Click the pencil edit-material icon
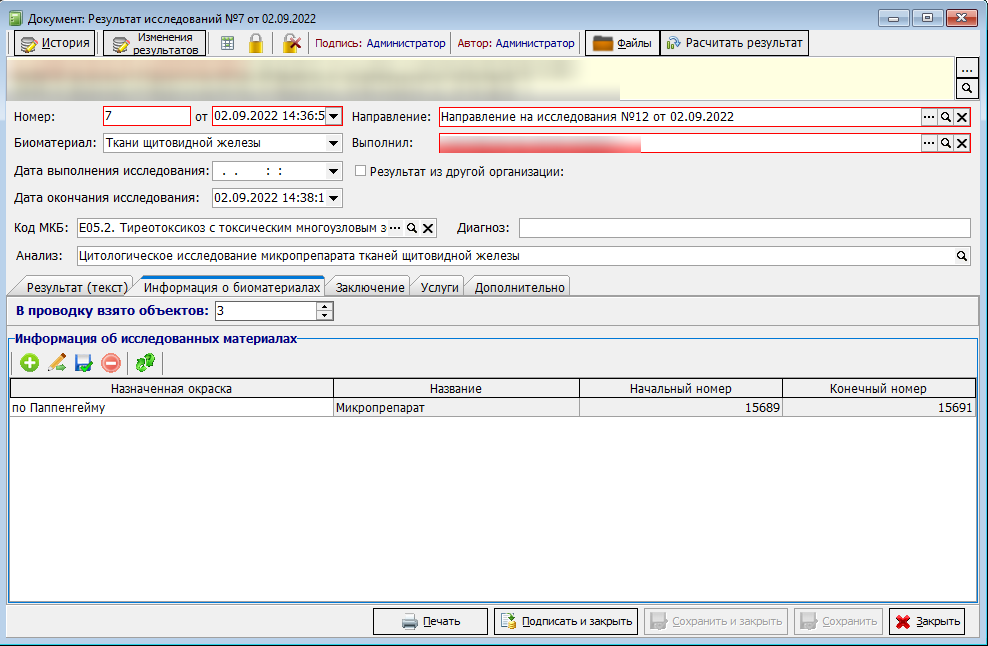988x646 pixels. click(56, 364)
